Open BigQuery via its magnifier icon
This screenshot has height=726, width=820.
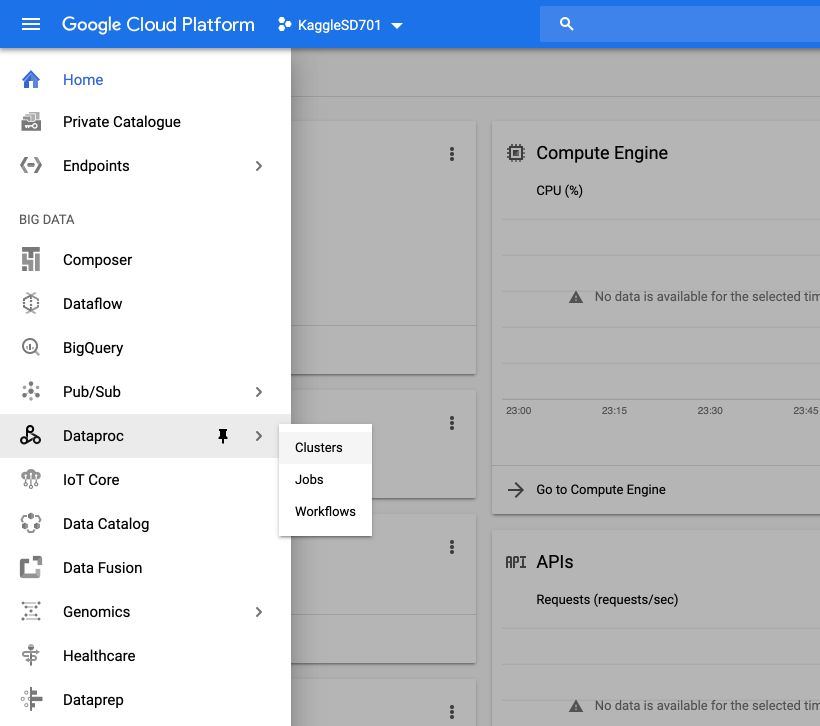coord(31,347)
